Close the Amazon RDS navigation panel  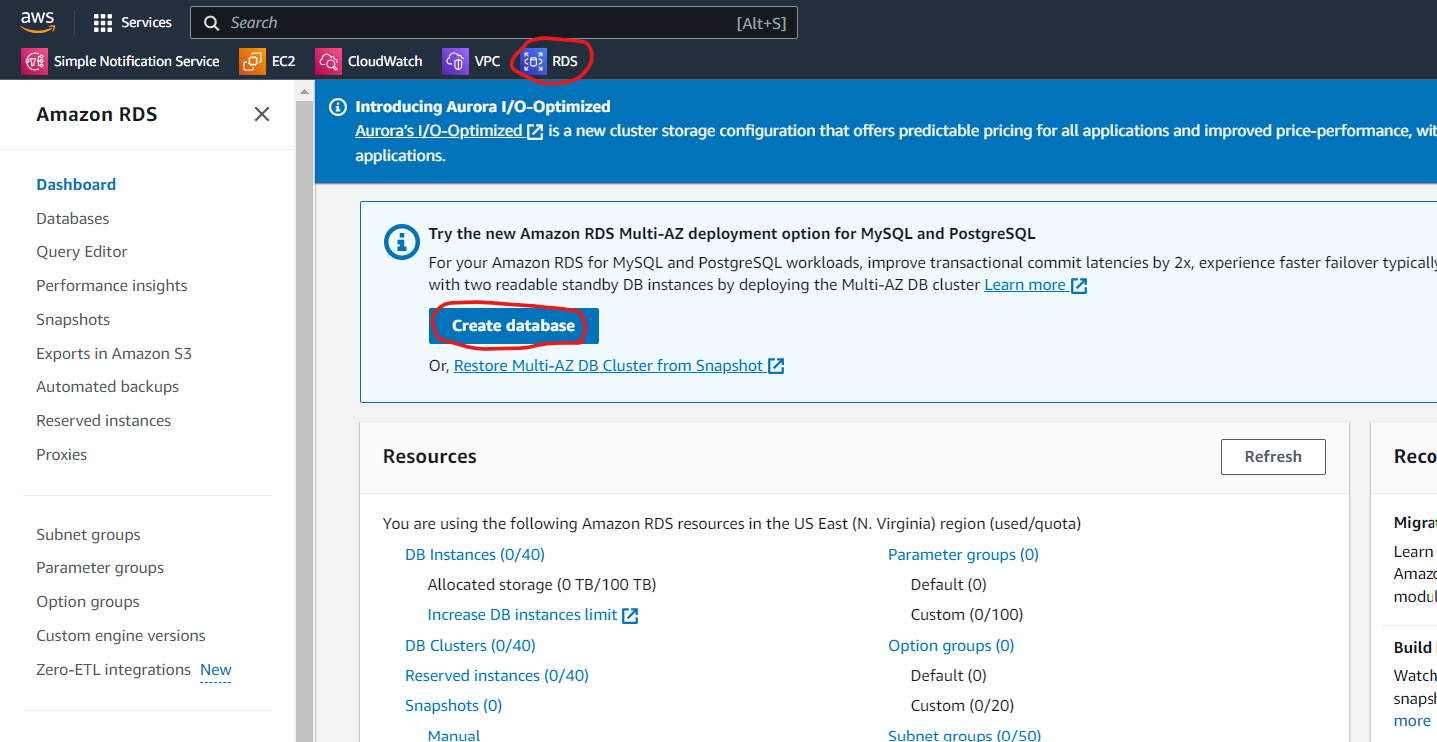coord(262,114)
